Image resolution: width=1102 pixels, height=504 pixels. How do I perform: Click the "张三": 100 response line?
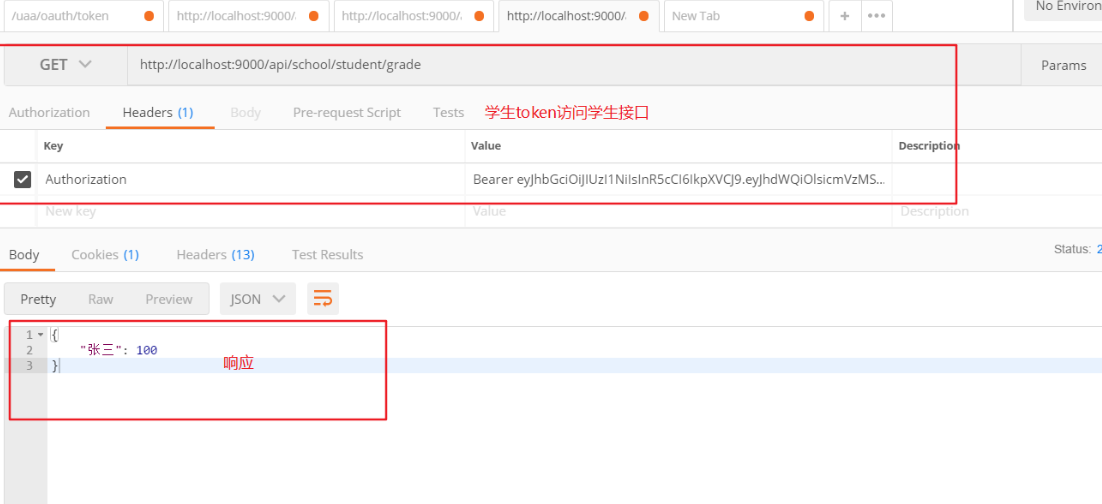tap(118, 350)
